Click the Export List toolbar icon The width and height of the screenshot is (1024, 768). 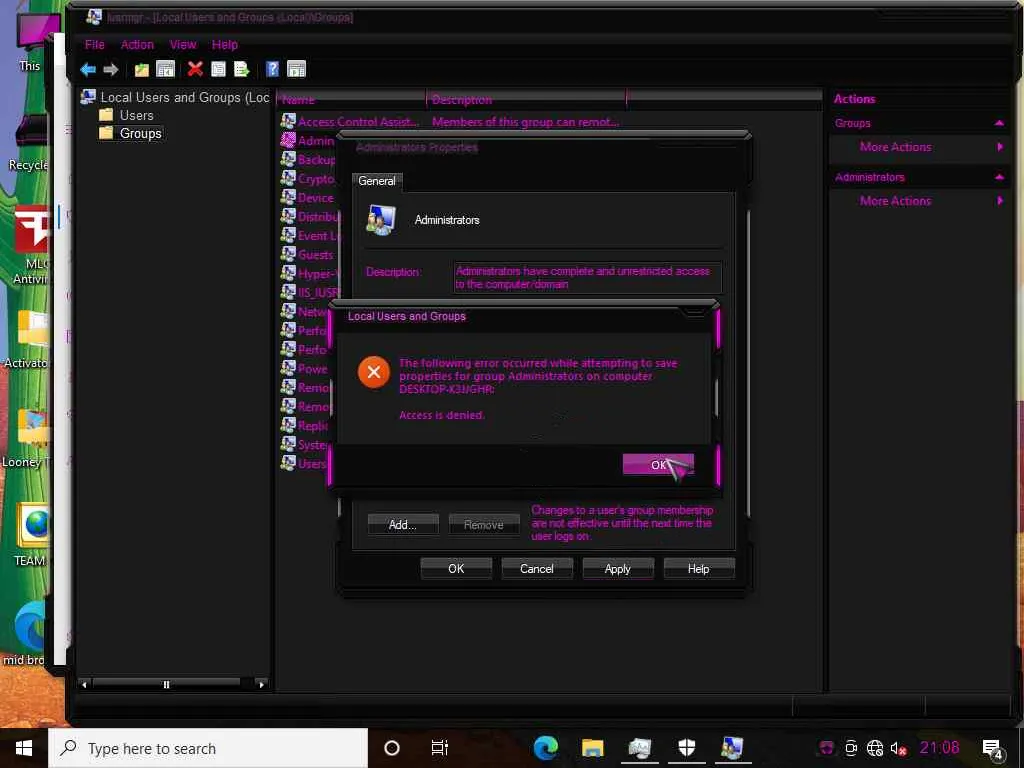(242, 69)
